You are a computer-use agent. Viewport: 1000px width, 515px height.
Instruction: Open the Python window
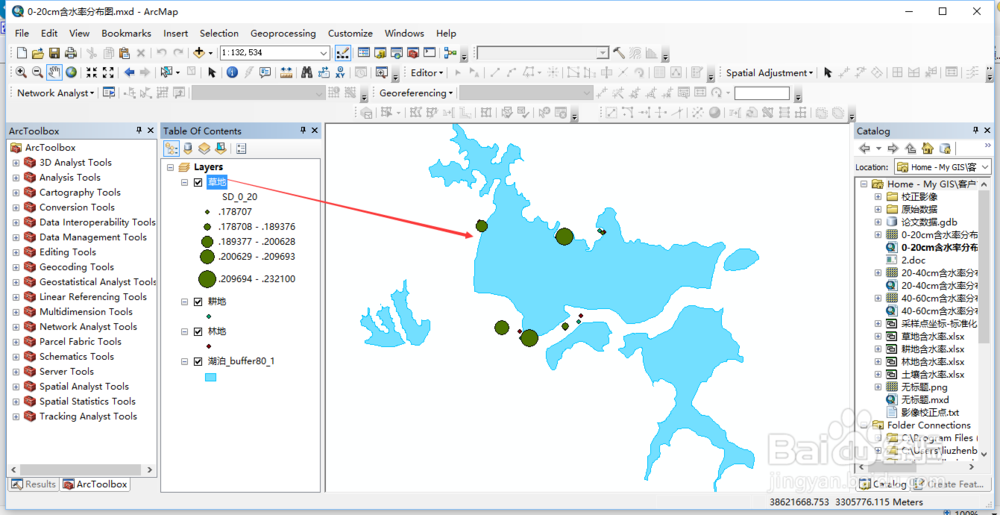(x=429, y=53)
